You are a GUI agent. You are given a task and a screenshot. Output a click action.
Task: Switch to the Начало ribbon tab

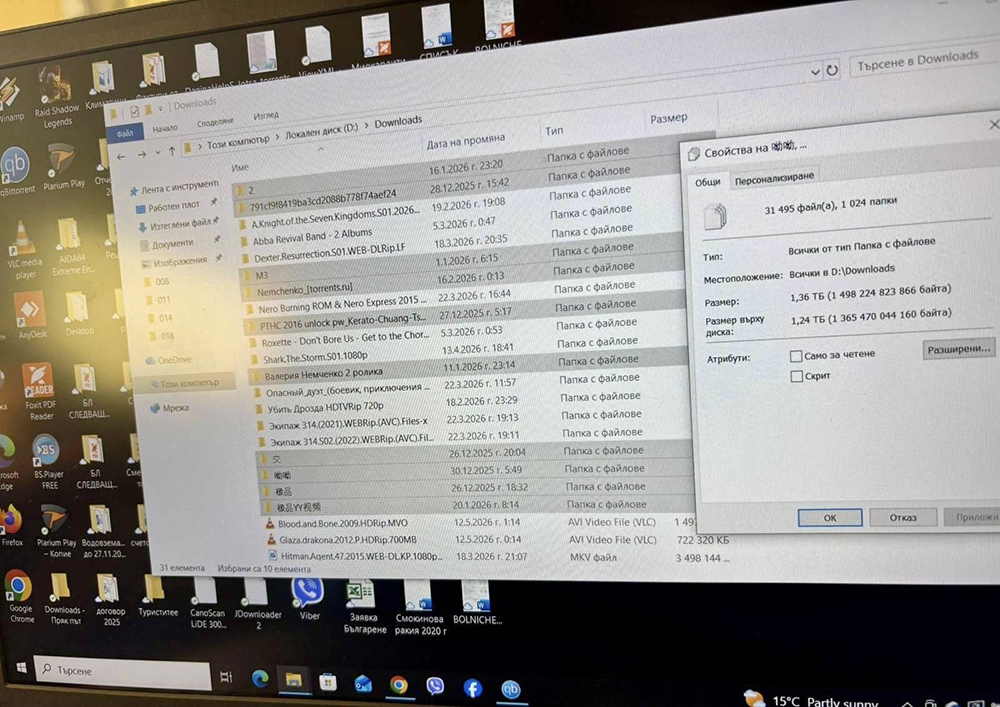[165, 128]
